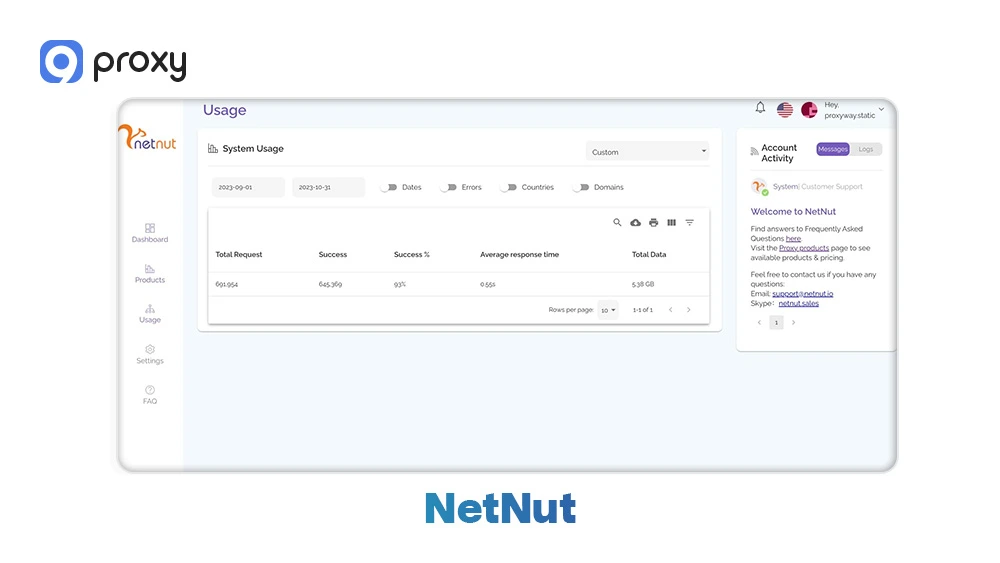Click the System Customer Support avatar
This screenshot has width=1000, height=563.
pos(759,187)
